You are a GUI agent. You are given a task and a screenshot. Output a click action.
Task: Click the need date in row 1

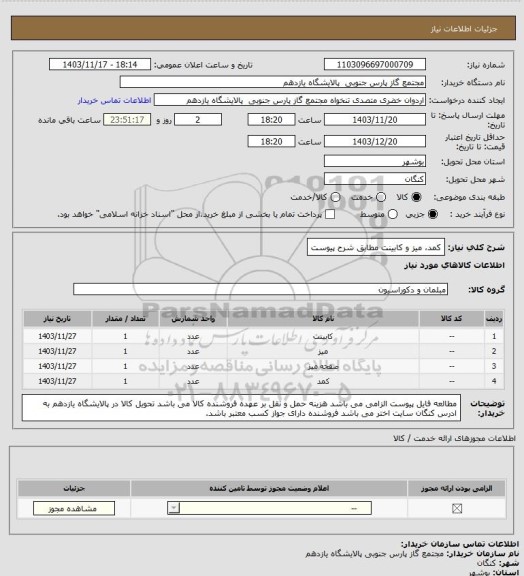pyautogui.click(x=57, y=336)
